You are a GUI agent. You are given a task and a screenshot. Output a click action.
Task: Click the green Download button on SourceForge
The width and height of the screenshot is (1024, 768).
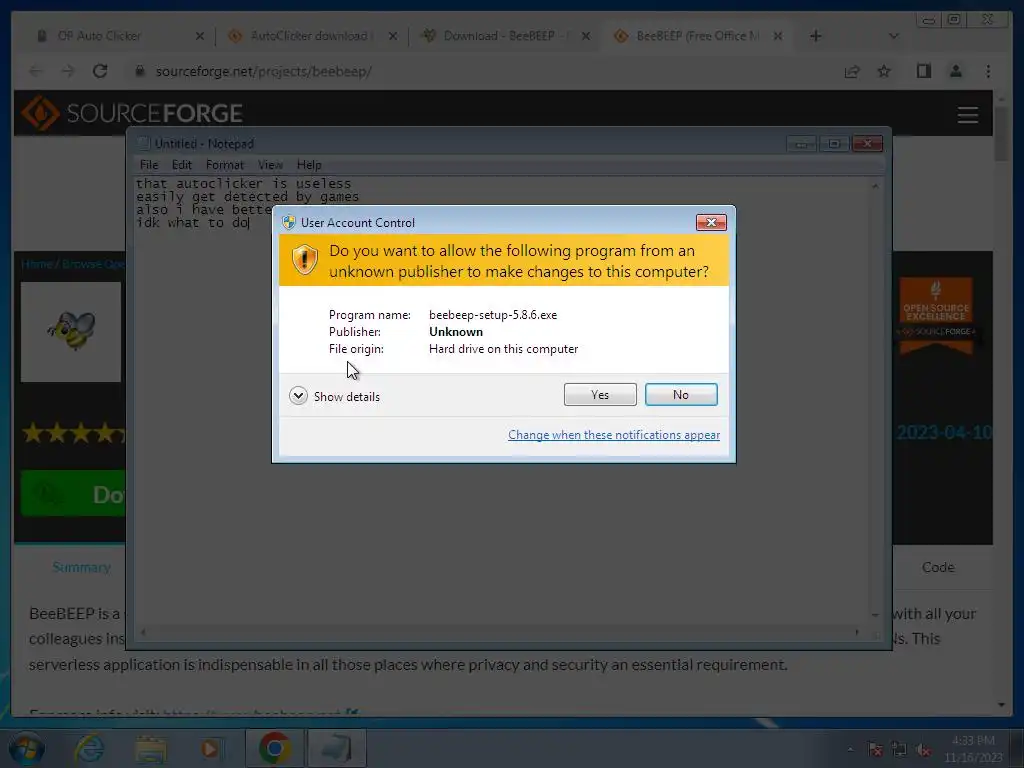coord(73,494)
